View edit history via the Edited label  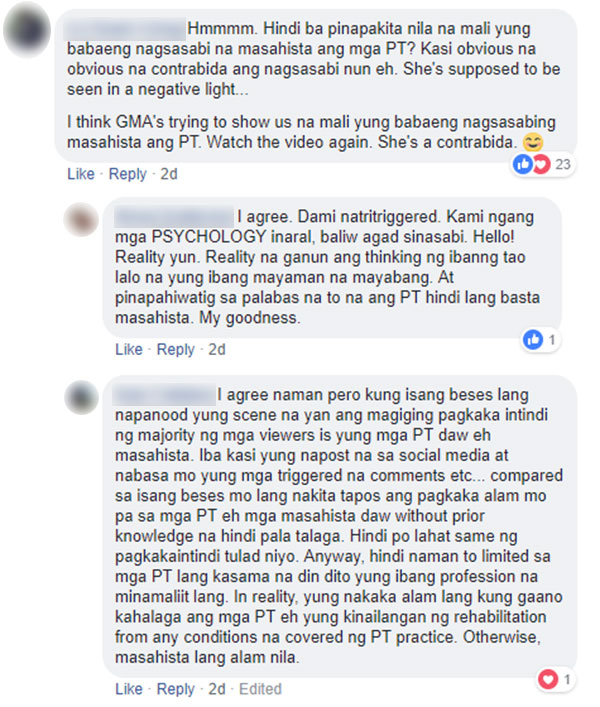[x=260, y=689]
